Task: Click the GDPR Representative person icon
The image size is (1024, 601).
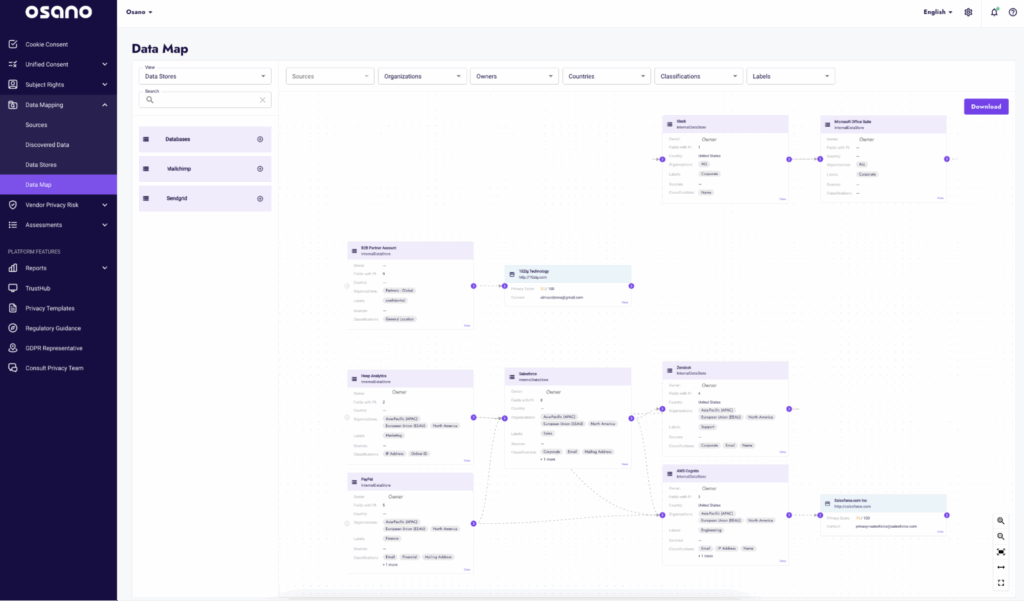Action: pos(12,348)
